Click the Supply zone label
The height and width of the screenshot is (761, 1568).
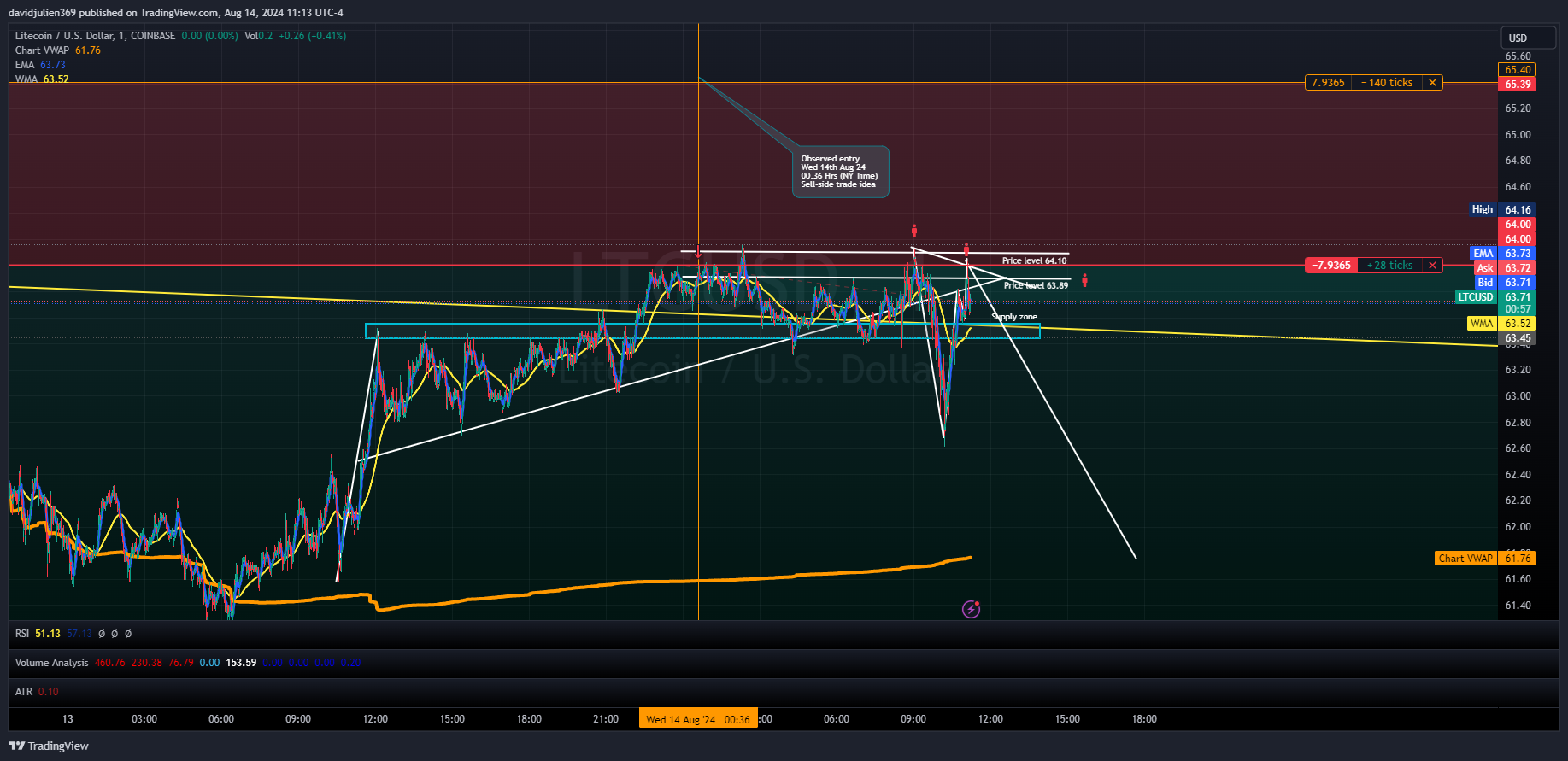coord(1014,317)
